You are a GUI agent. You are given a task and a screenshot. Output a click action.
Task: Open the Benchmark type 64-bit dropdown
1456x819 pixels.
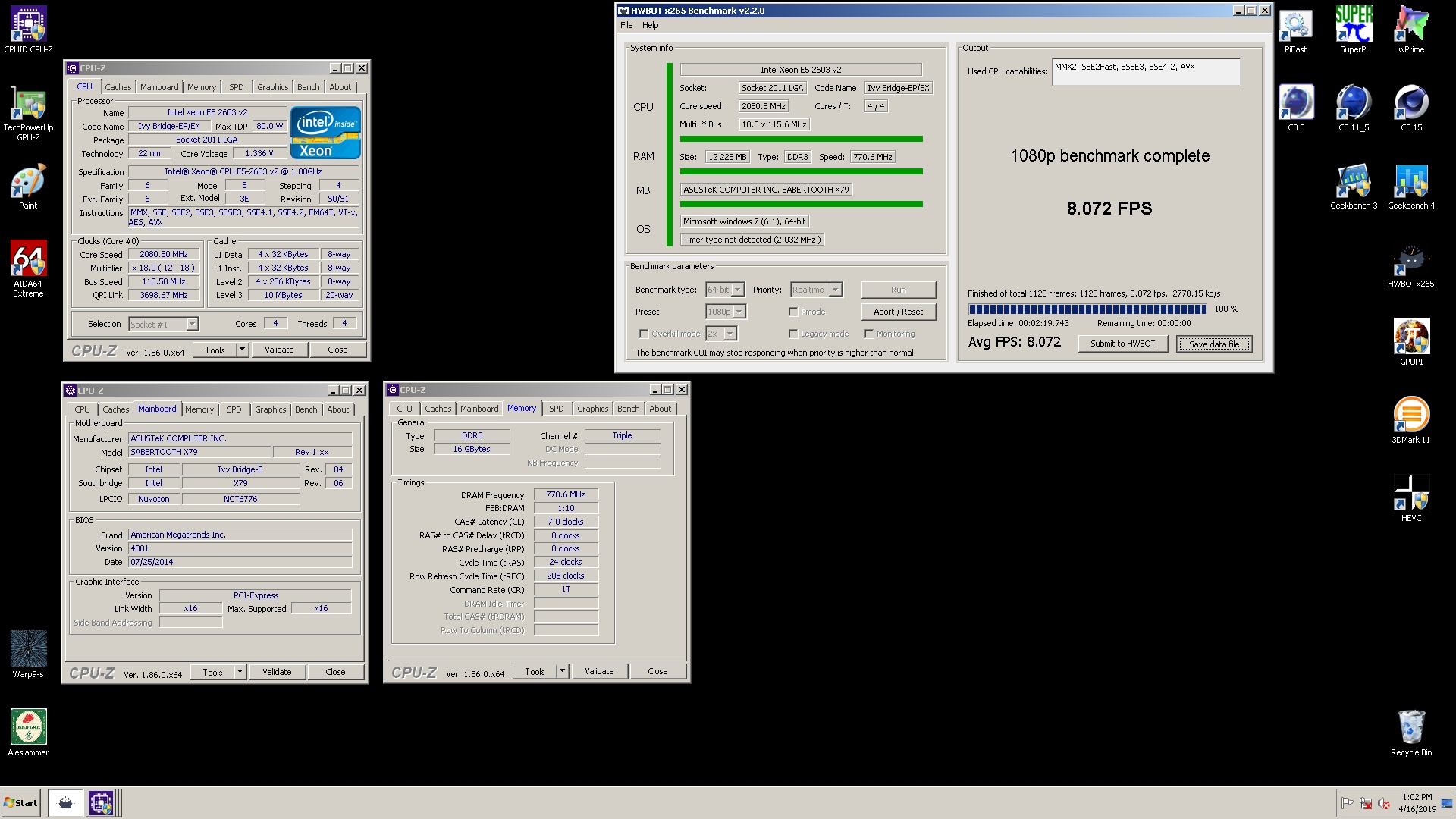(725, 290)
